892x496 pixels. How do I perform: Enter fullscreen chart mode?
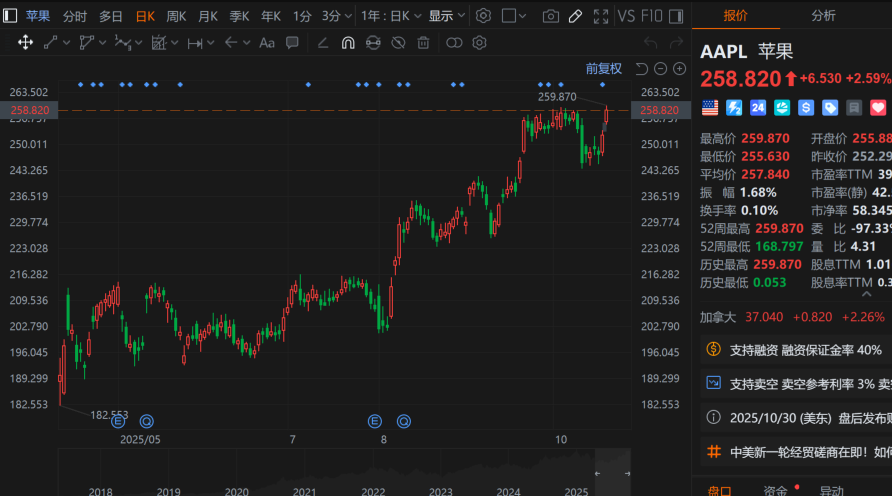coord(600,16)
